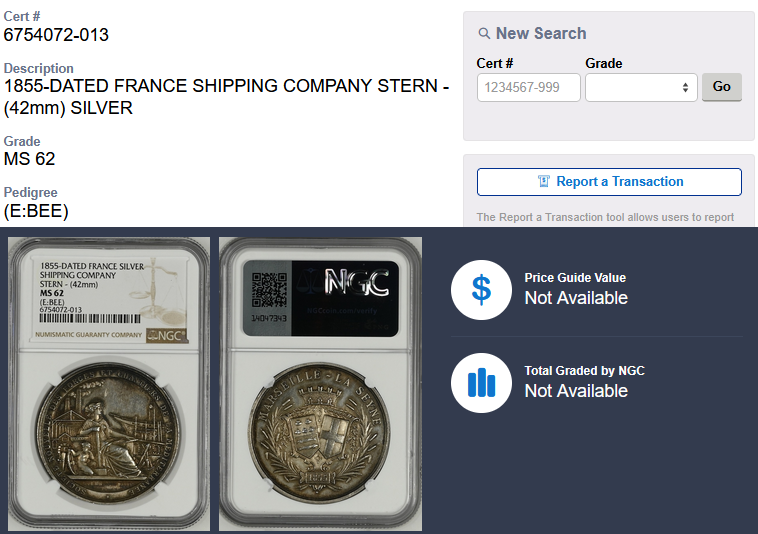
Task: Click the dollar sign Price Guide icon
Action: [481, 289]
